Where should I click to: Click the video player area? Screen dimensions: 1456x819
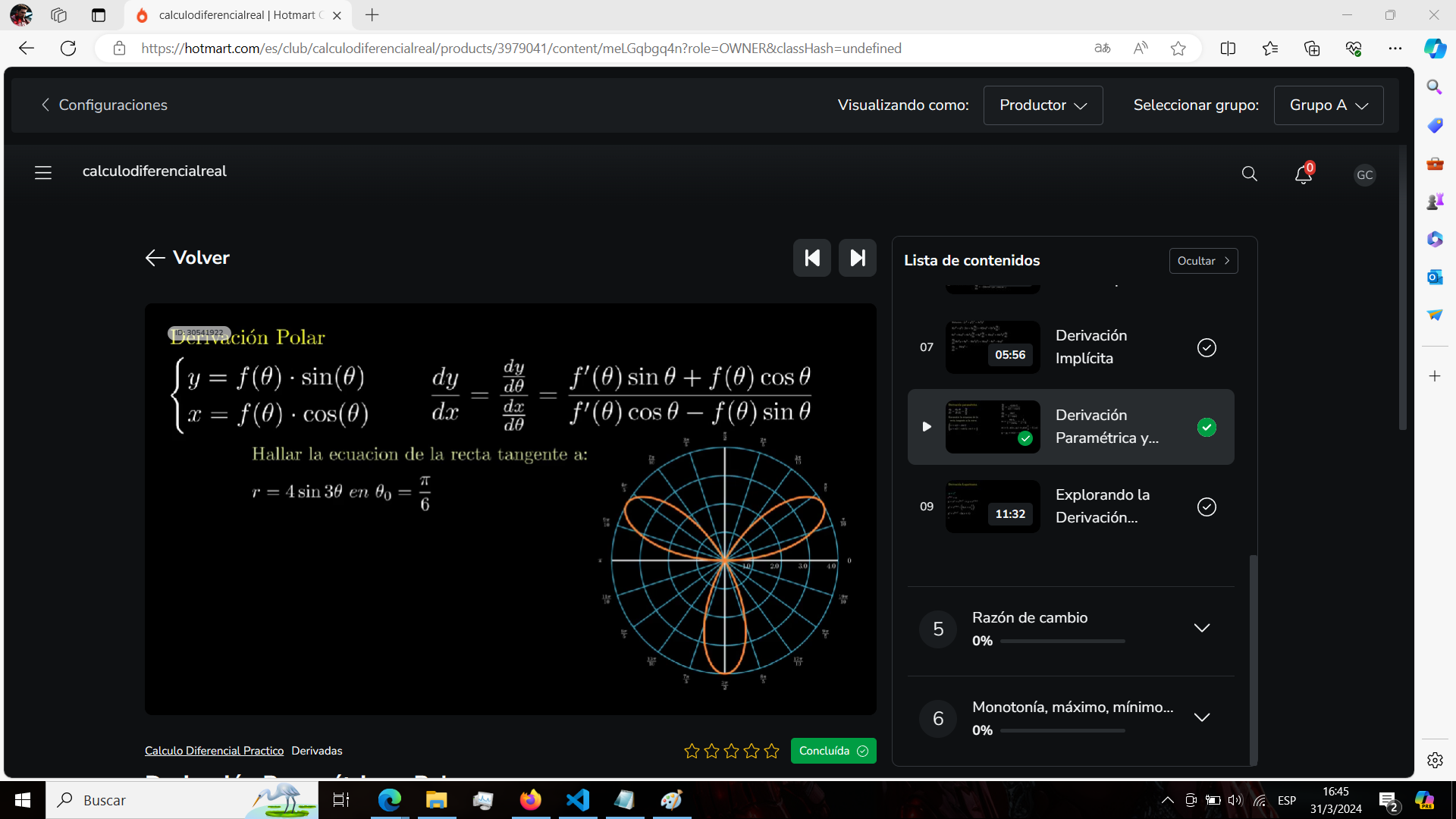(x=510, y=510)
